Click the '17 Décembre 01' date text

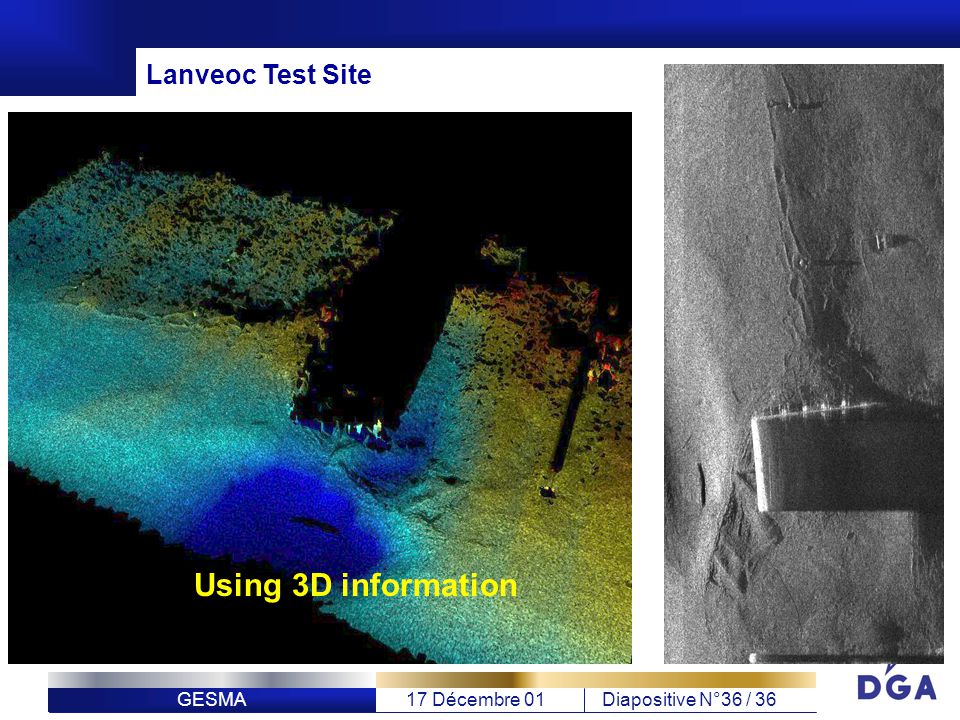(x=475, y=699)
